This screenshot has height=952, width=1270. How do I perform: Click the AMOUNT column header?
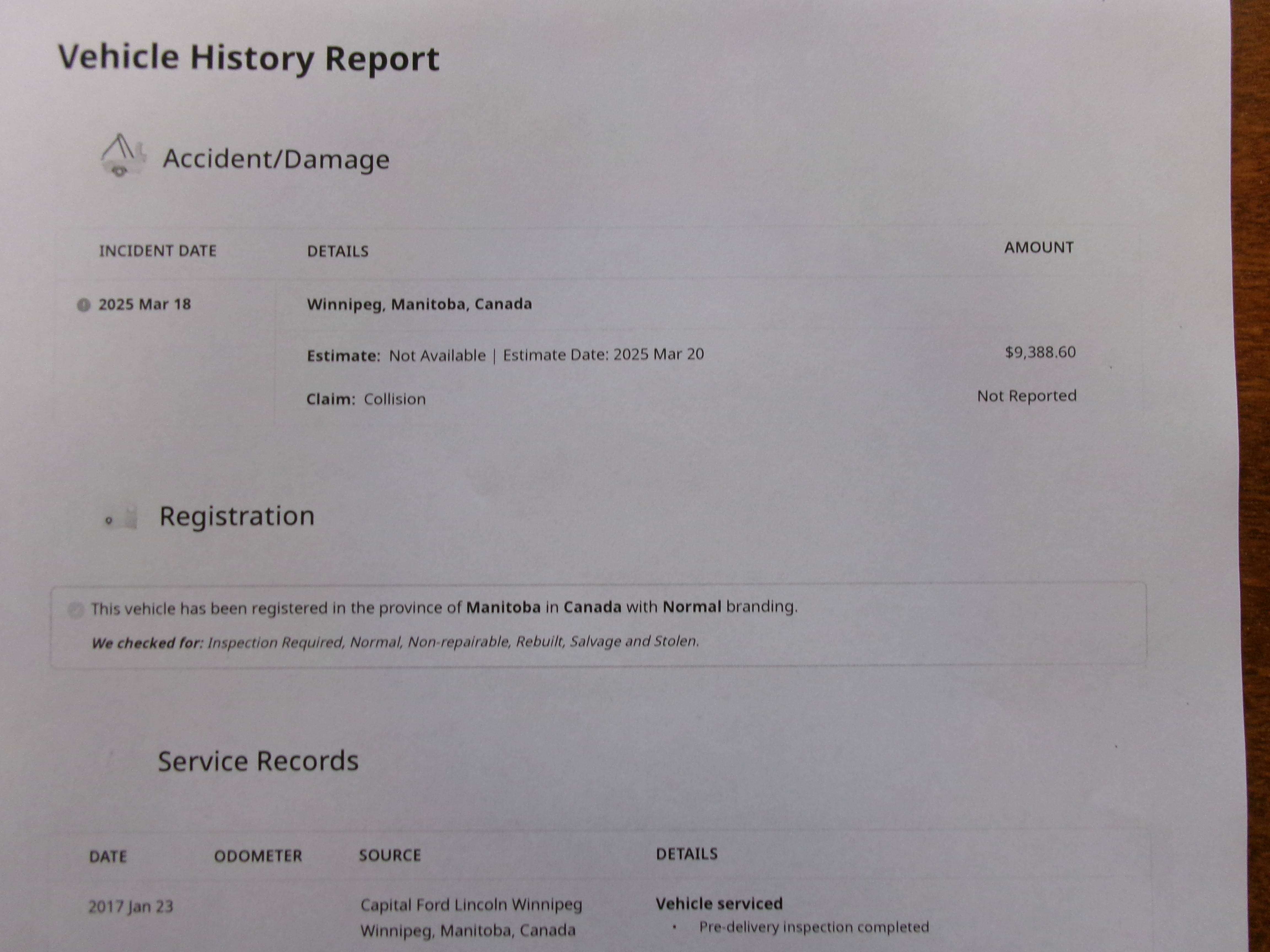coord(1038,247)
